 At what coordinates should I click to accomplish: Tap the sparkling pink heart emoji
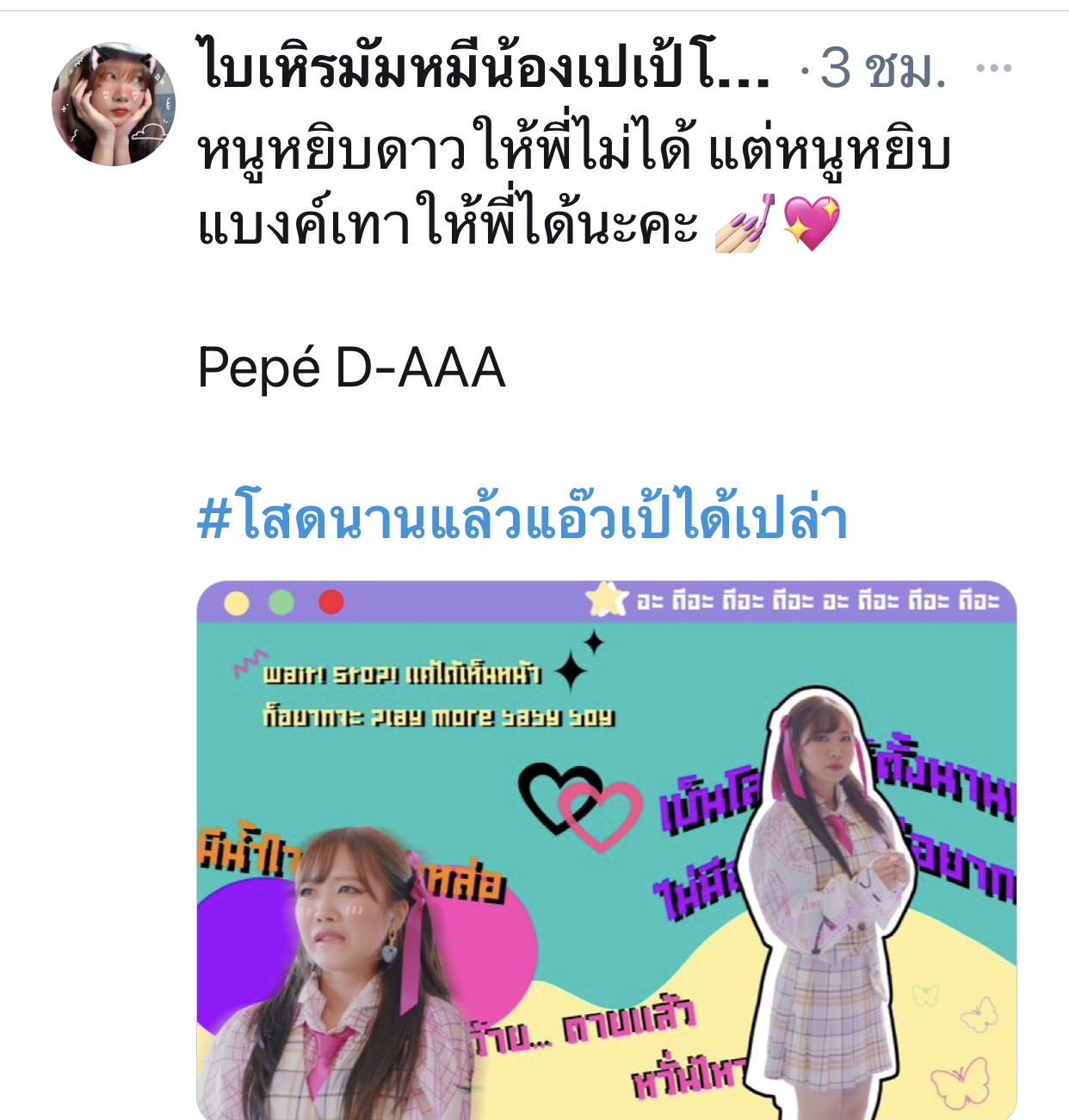click(811, 224)
